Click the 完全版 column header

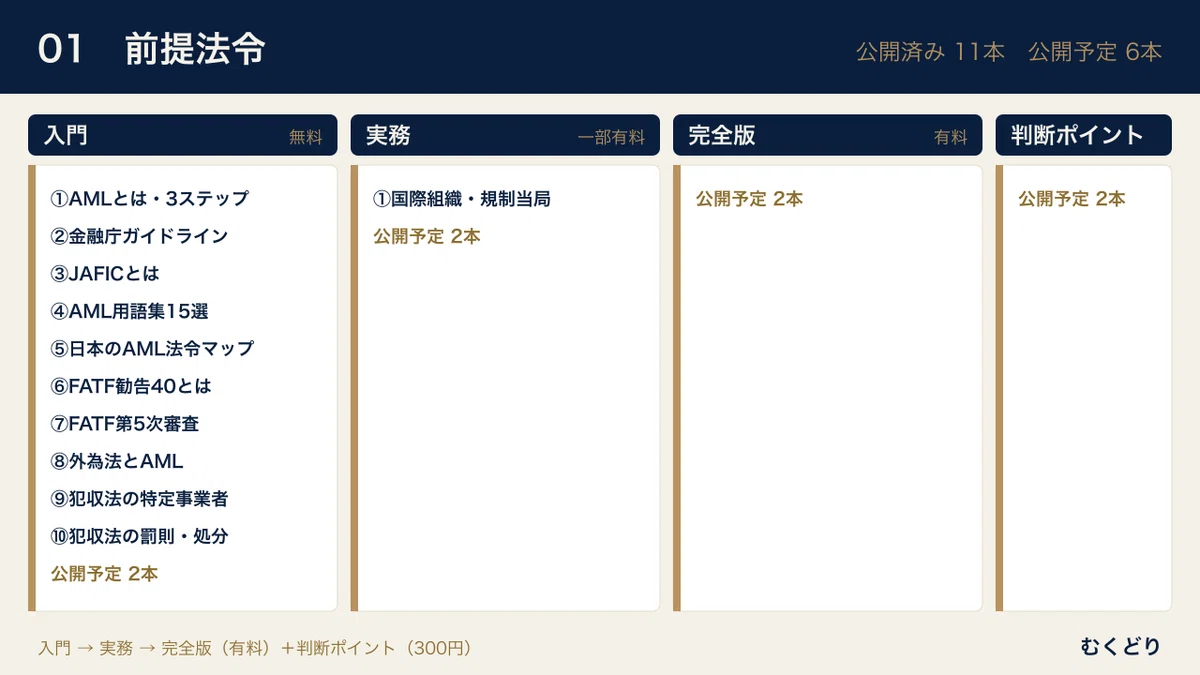click(828, 135)
